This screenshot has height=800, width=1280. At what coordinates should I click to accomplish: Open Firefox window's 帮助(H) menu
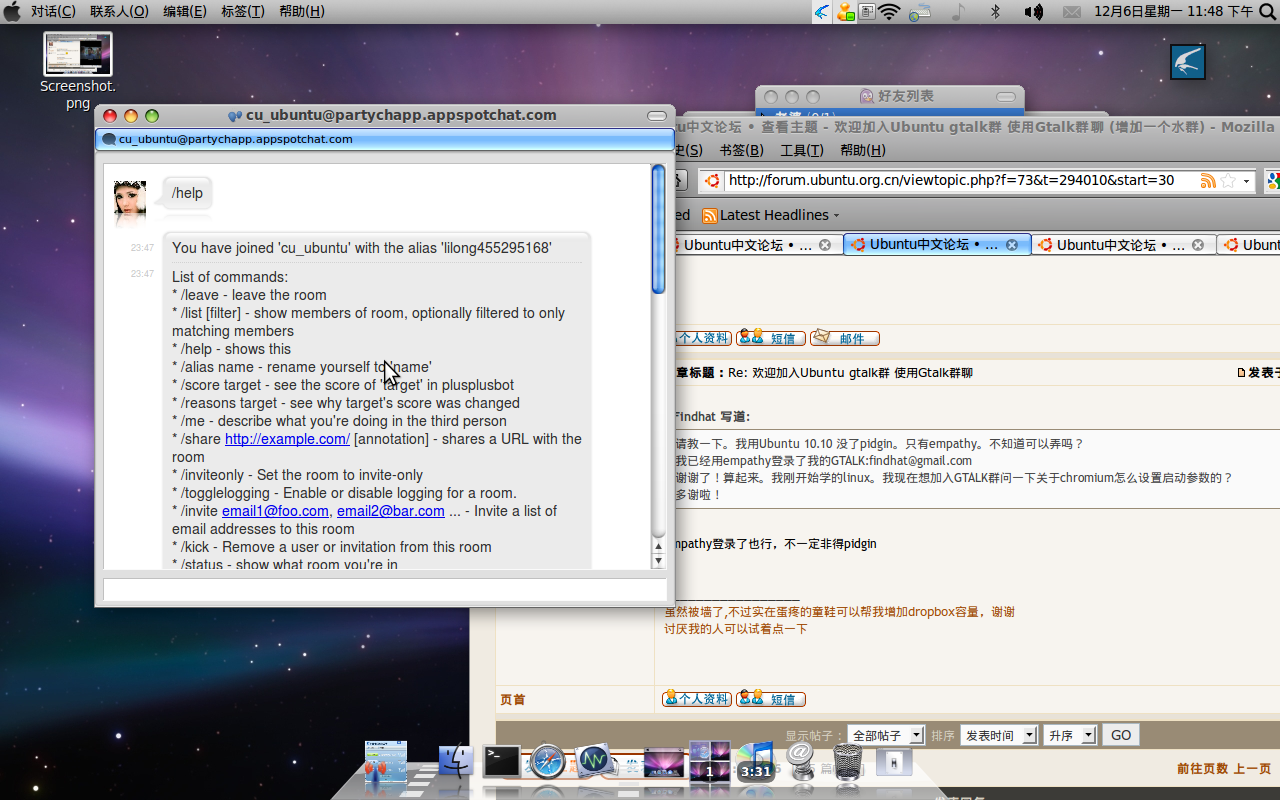(863, 150)
